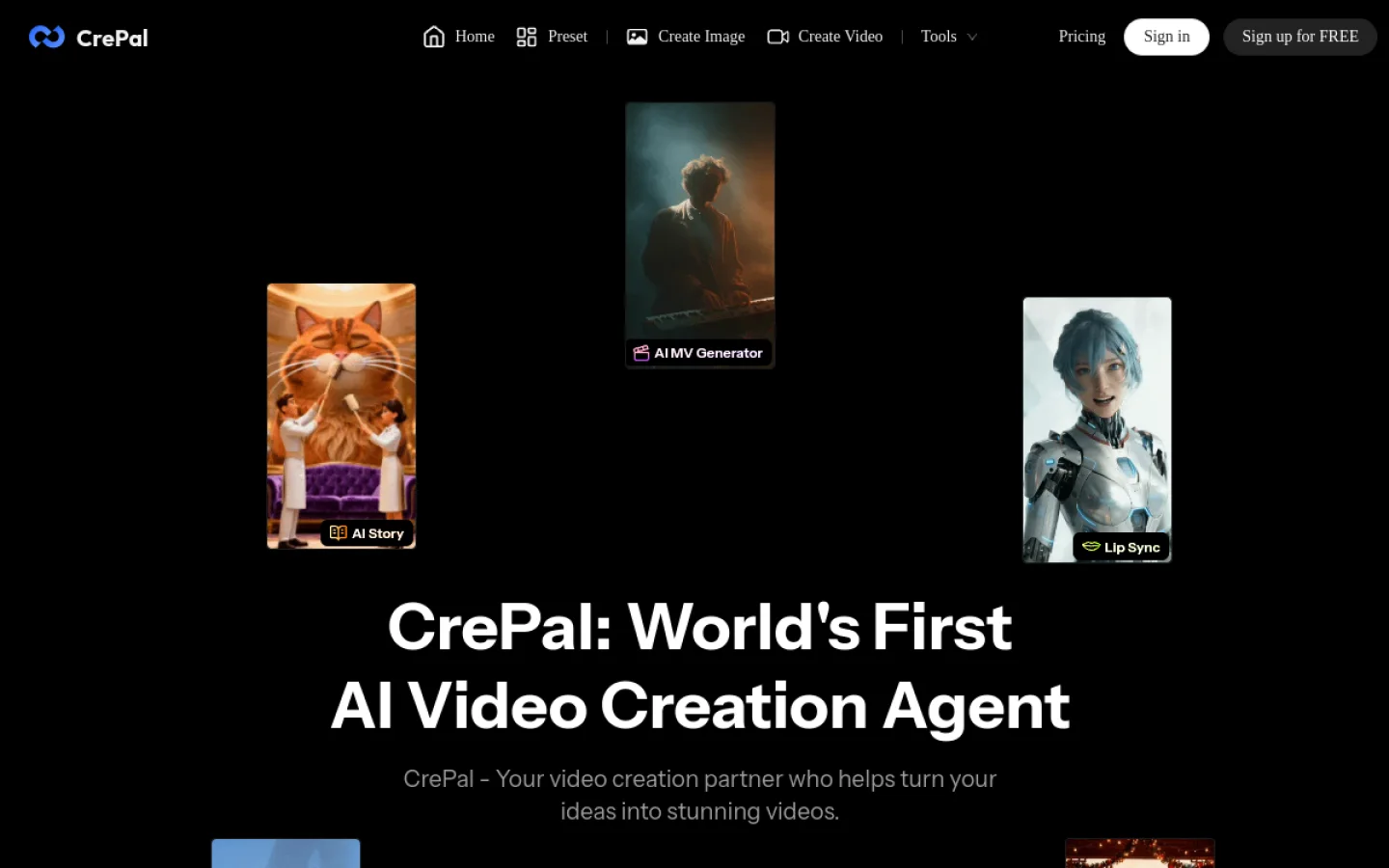Viewport: 1389px width, 868px height.
Task: Open the Pricing page link
Action: click(x=1081, y=37)
